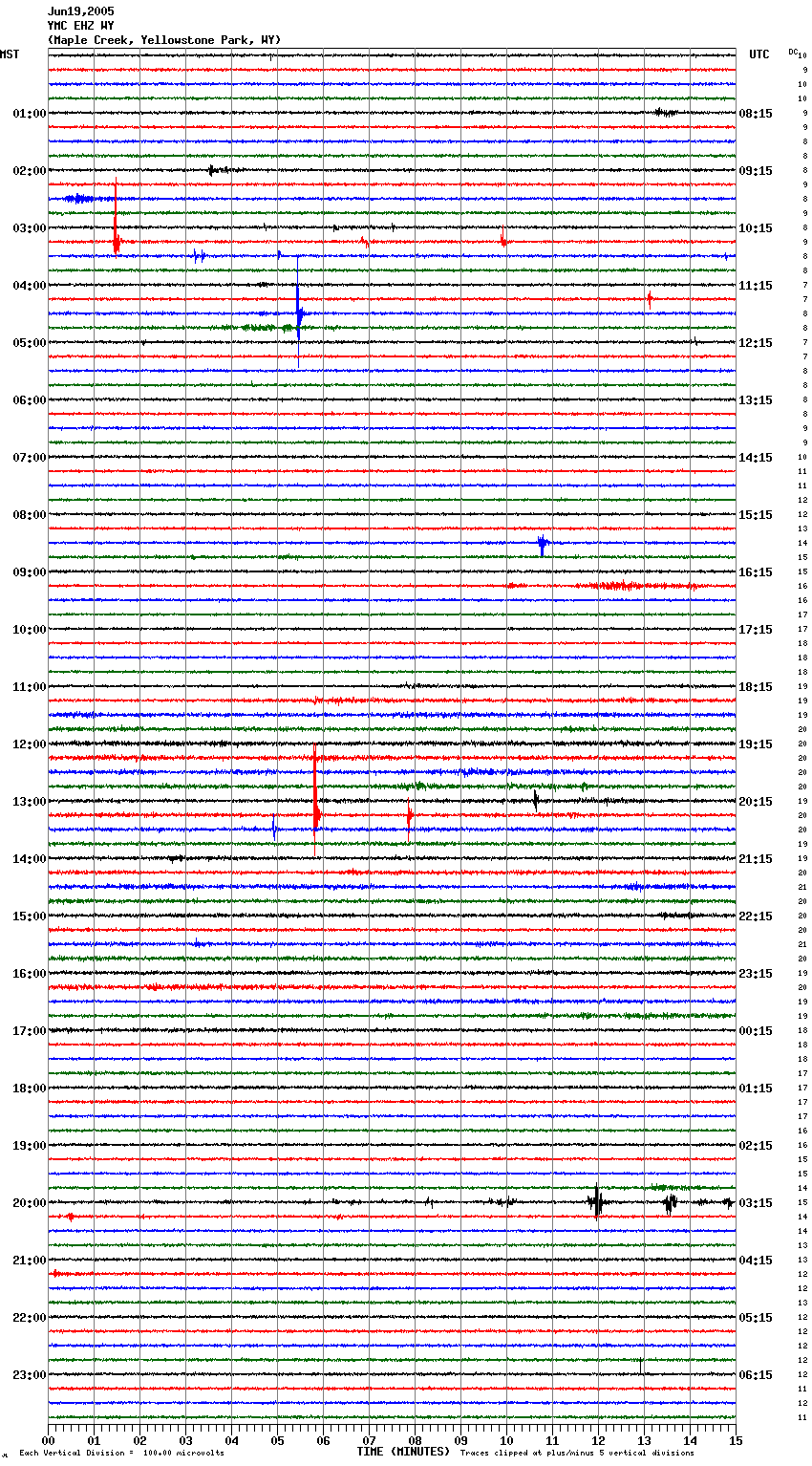
Task: Click the 08:15 UTC time label
Action: click(x=756, y=114)
